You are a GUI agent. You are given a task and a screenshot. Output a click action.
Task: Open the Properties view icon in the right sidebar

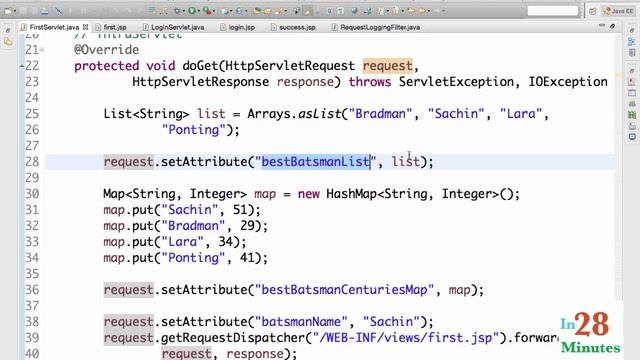[x=632, y=93]
